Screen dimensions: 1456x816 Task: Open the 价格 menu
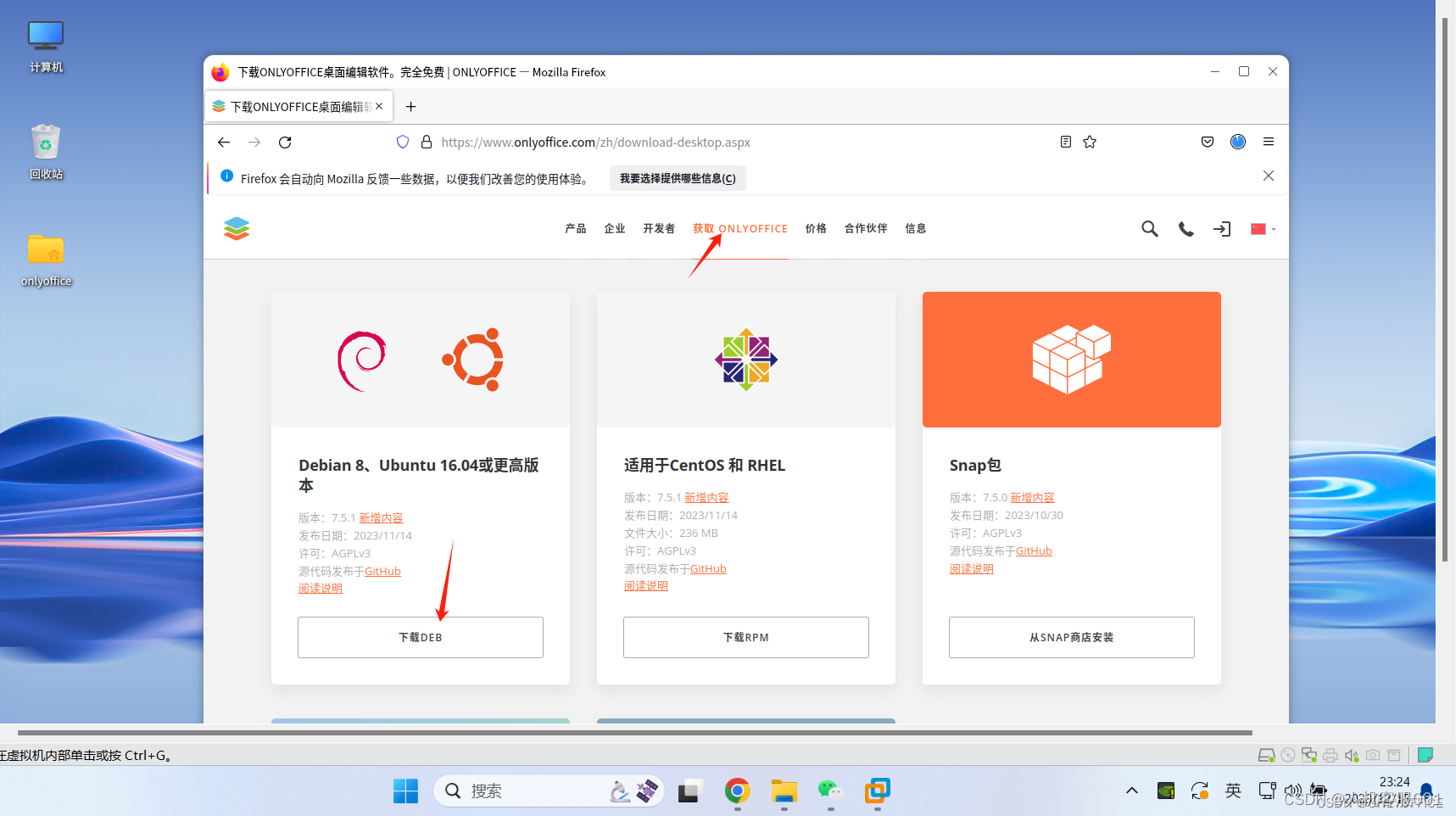tap(816, 228)
